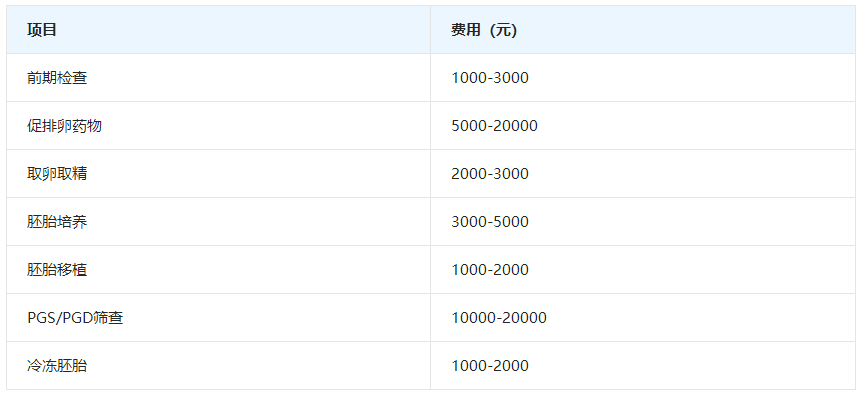The image size is (861, 398).
Task: Select the 2000-3000 cost cell
Action: [x=490, y=174]
